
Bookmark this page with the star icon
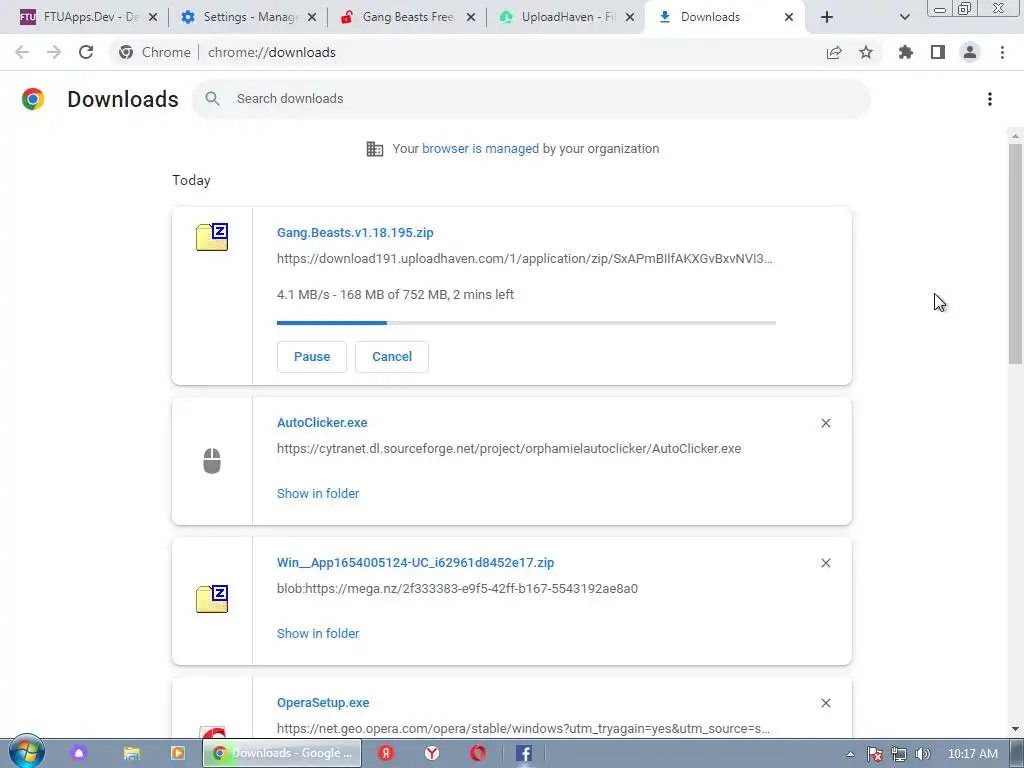pos(866,52)
